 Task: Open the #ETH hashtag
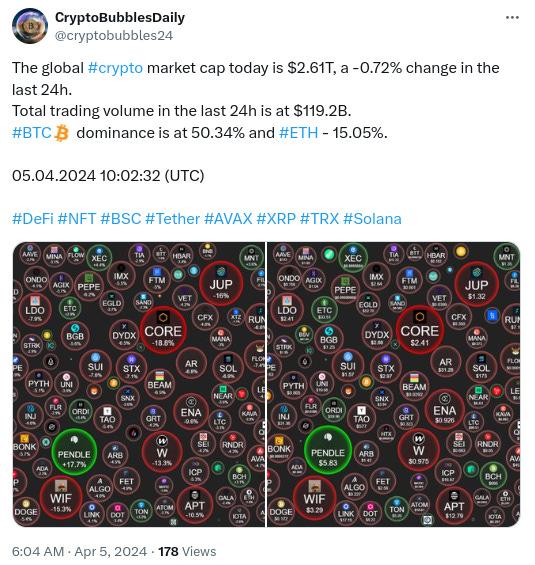(299, 133)
